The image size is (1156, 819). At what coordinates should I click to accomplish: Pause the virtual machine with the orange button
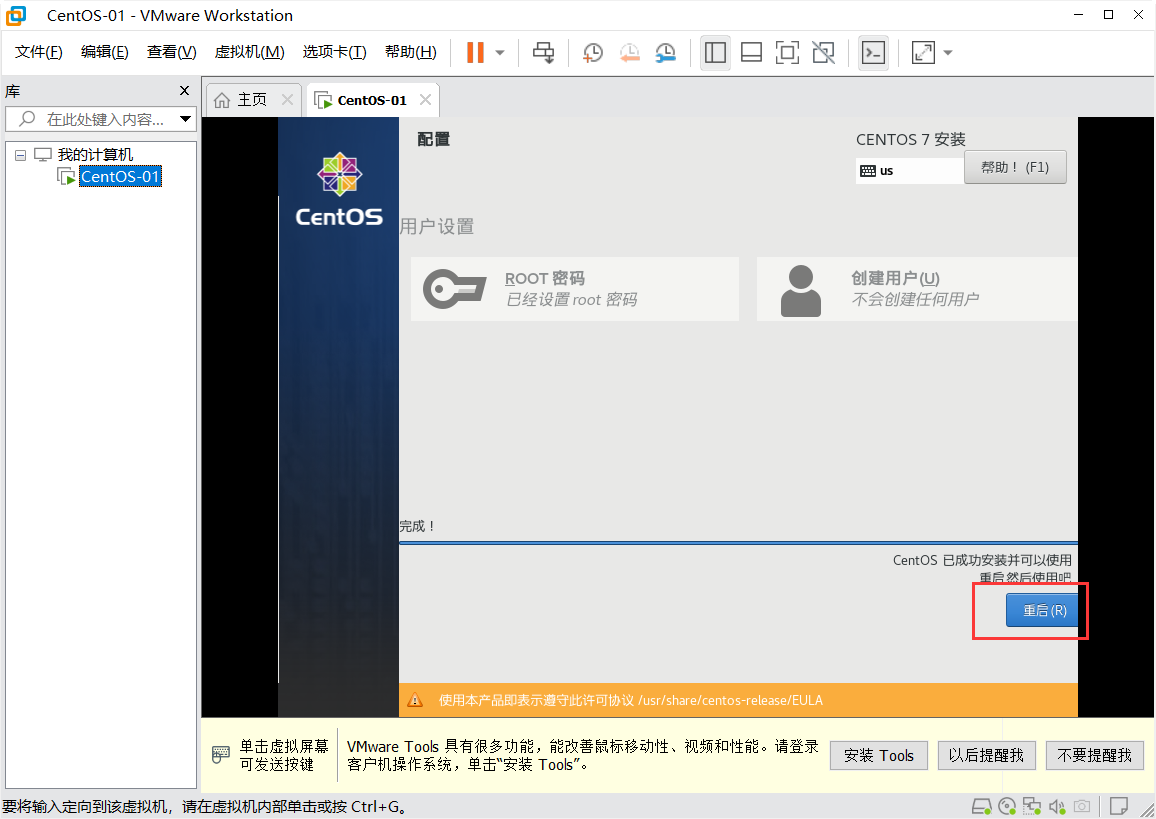tap(476, 52)
